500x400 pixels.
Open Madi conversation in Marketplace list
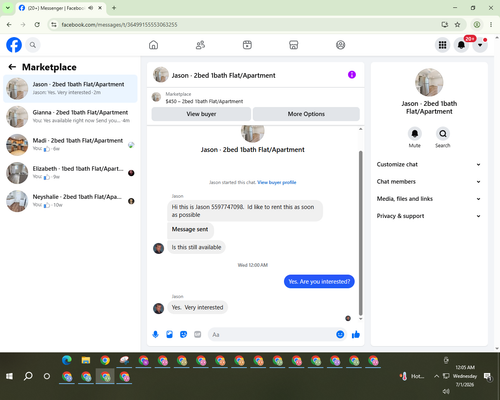(x=70, y=145)
